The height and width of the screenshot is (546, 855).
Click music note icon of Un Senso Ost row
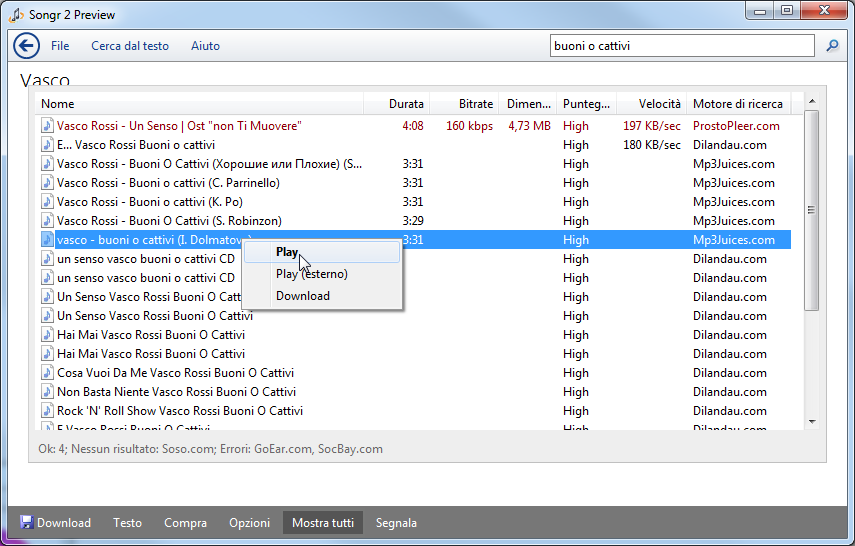tap(47, 125)
